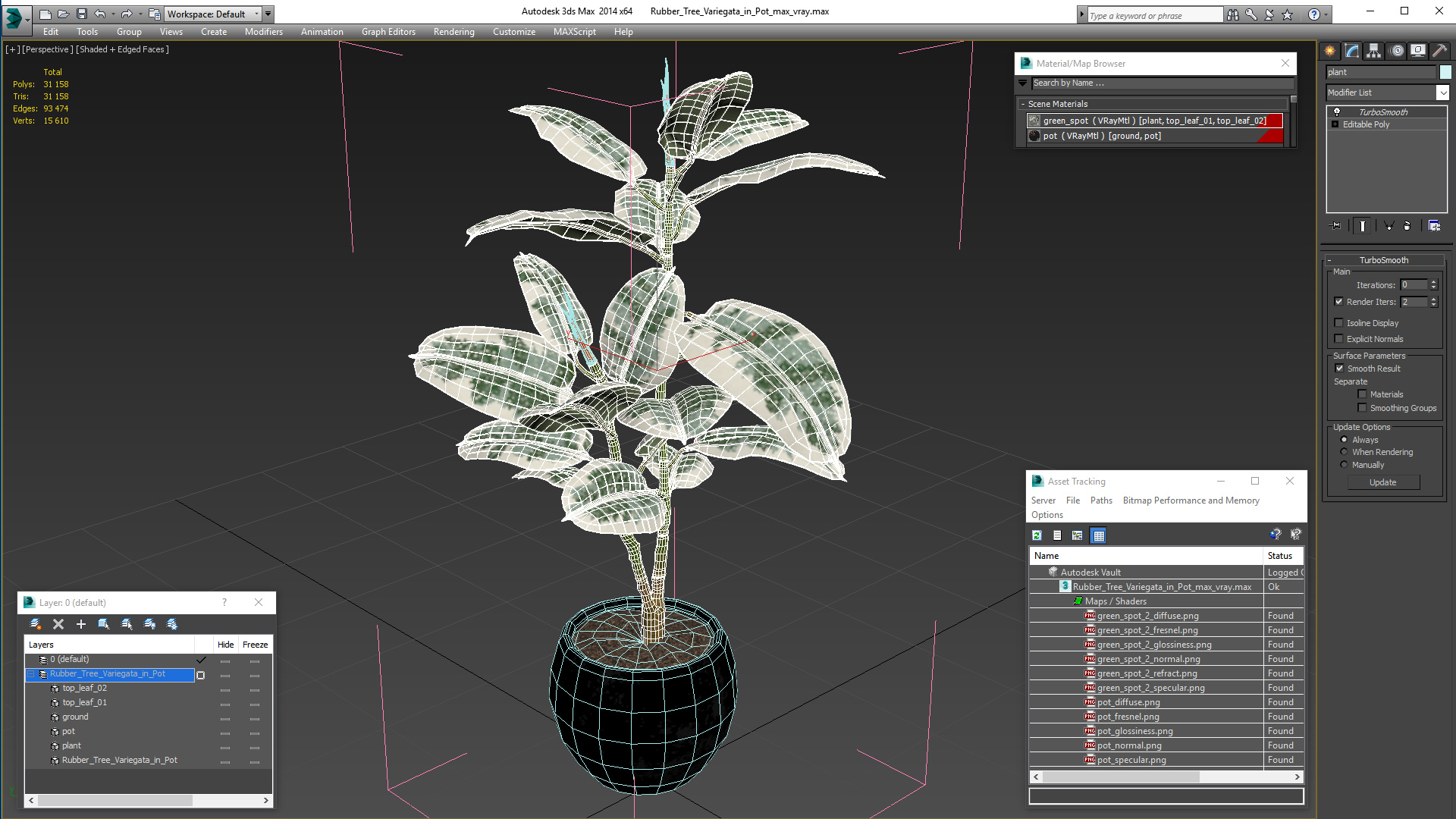
Task: Click Remove modifier trash icon
Action: [1407, 226]
